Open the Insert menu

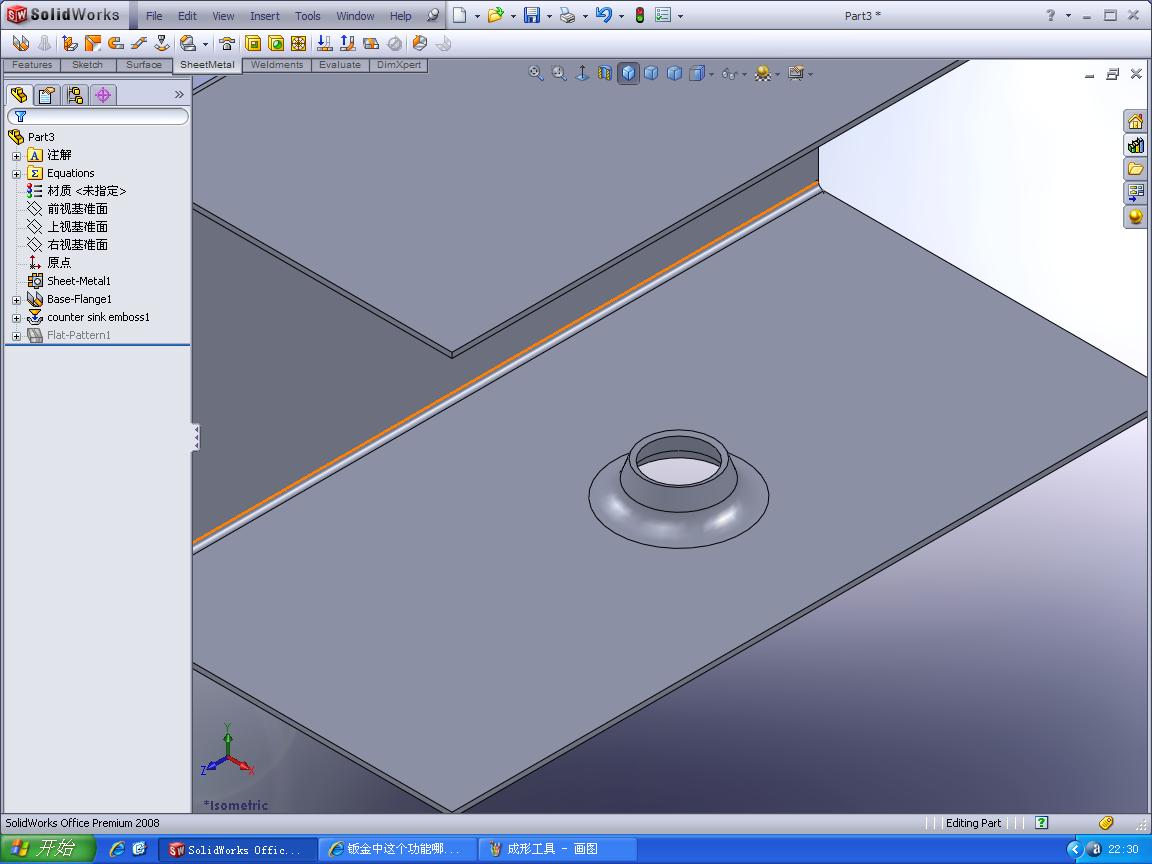[x=264, y=15]
